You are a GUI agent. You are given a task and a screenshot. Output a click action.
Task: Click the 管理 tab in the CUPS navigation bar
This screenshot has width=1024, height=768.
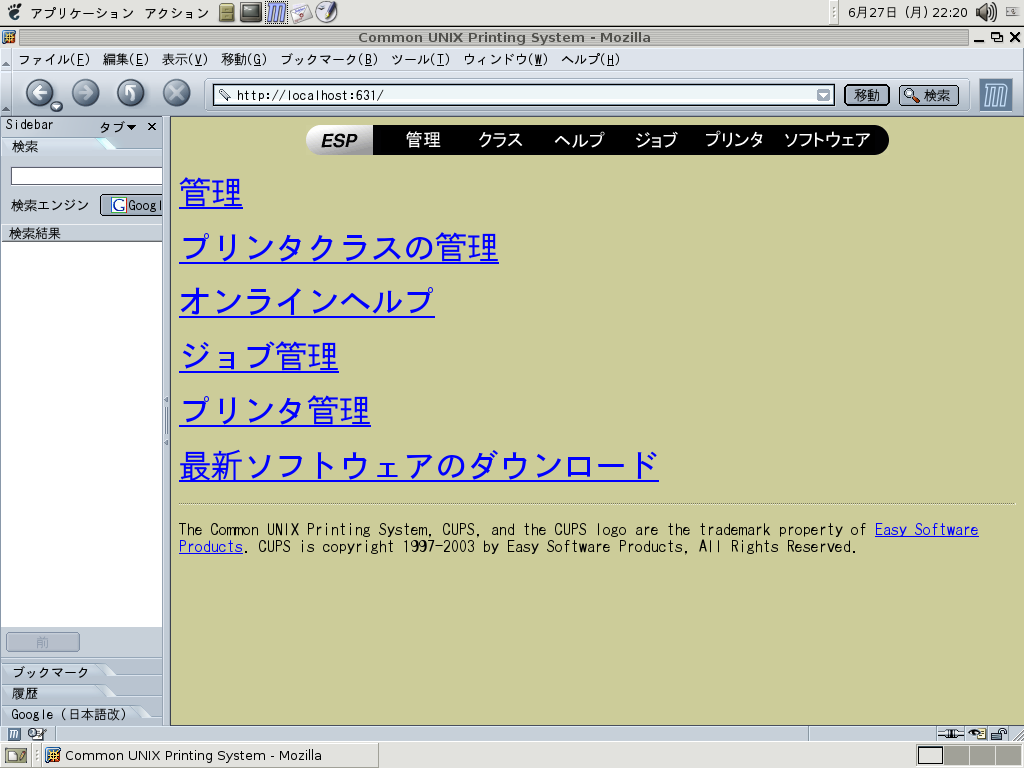pos(423,140)
